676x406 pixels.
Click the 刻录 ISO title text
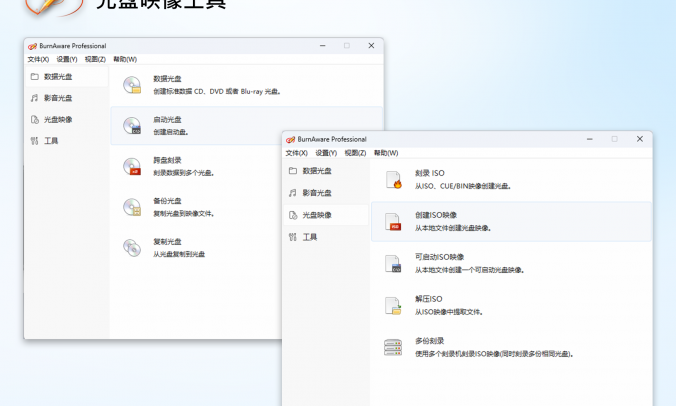point(430,173)
